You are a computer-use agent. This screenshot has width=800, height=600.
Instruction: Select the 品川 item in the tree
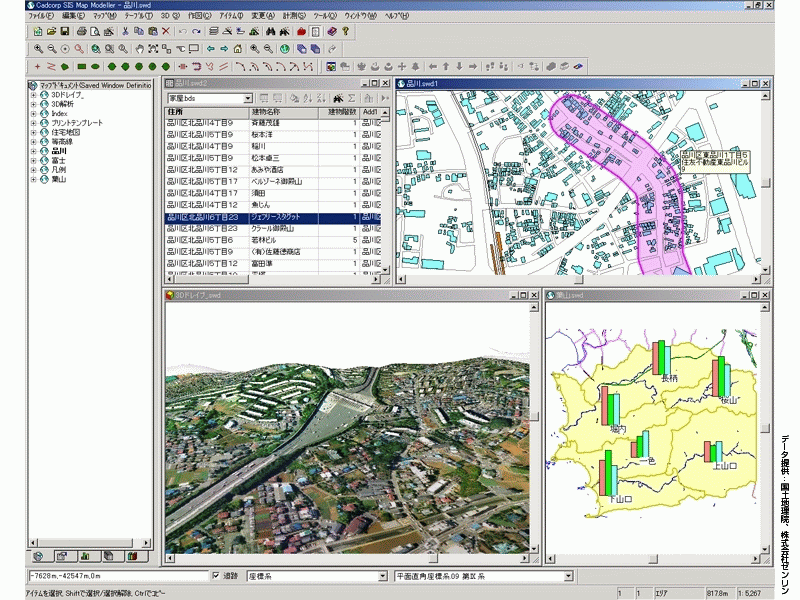[x=58, y=151]
